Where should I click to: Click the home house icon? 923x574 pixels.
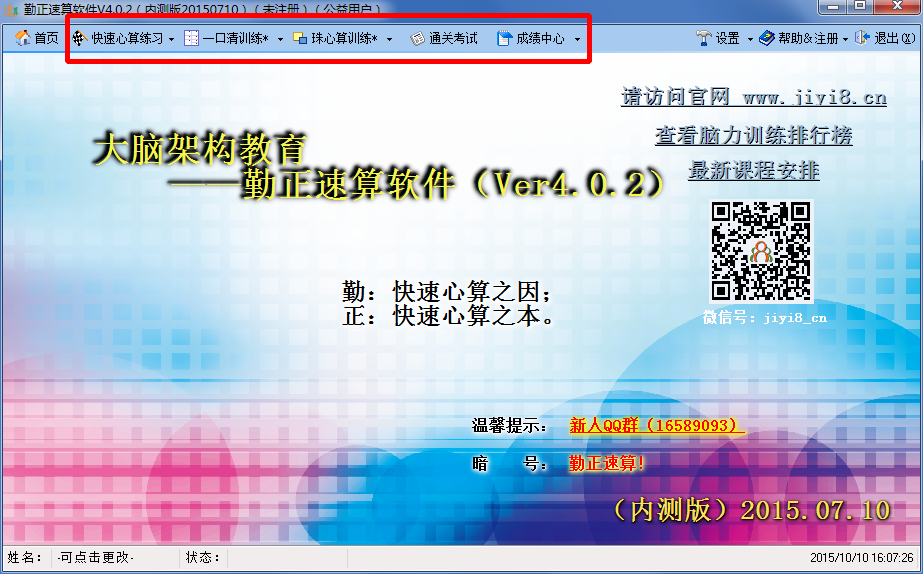tap(22, 38)
